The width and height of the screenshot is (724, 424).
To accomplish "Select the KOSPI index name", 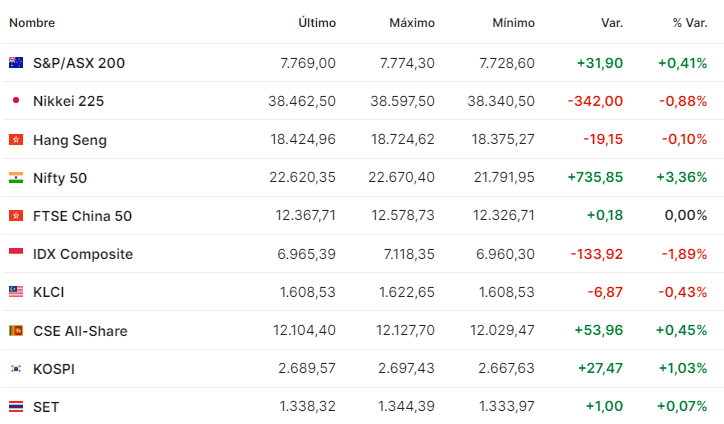I will pos(54,369).
